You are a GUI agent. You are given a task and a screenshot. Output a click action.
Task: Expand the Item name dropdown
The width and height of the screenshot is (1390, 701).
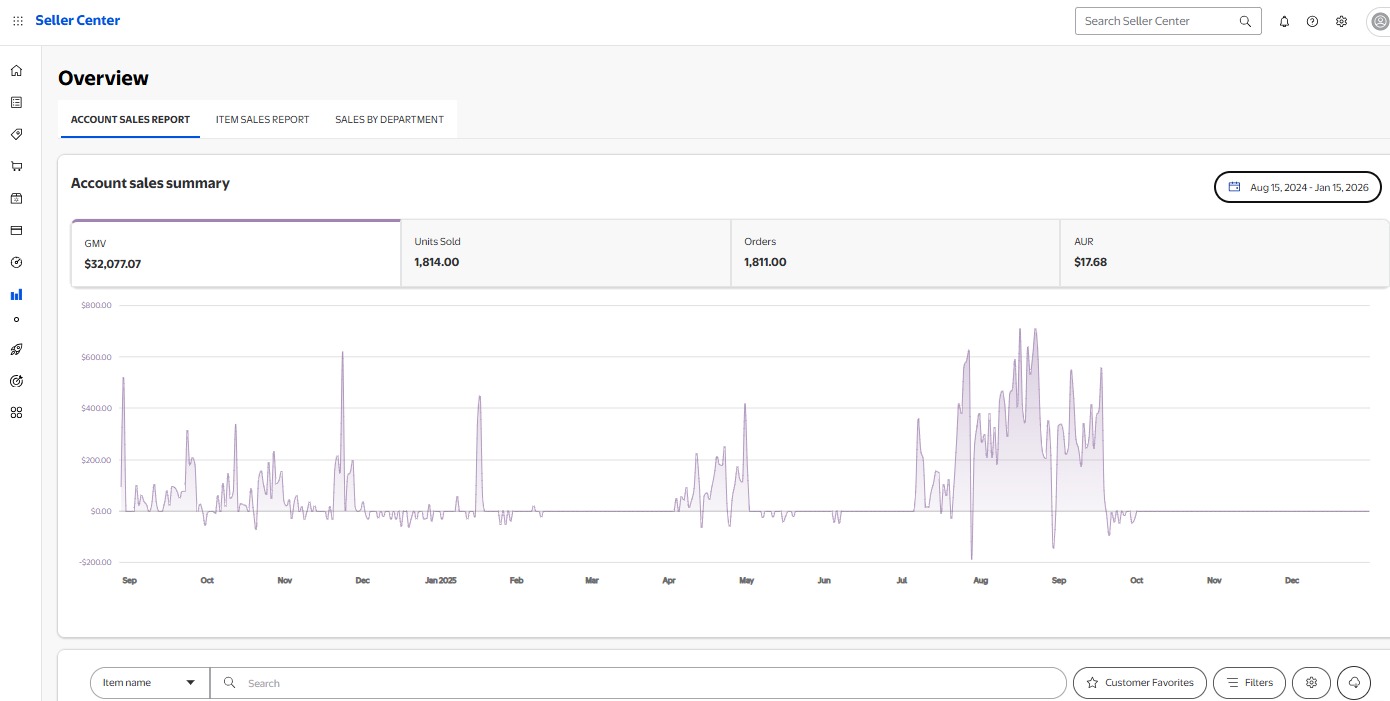(149, 683)
